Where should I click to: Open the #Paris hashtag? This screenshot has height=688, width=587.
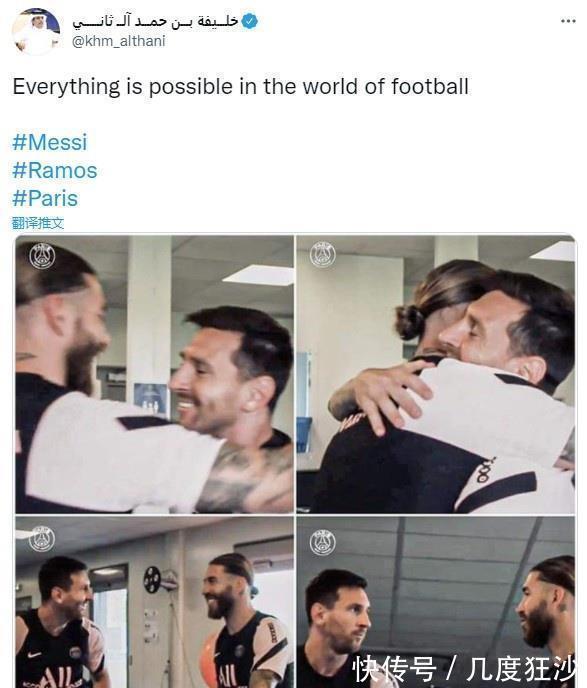click(45, 198)
